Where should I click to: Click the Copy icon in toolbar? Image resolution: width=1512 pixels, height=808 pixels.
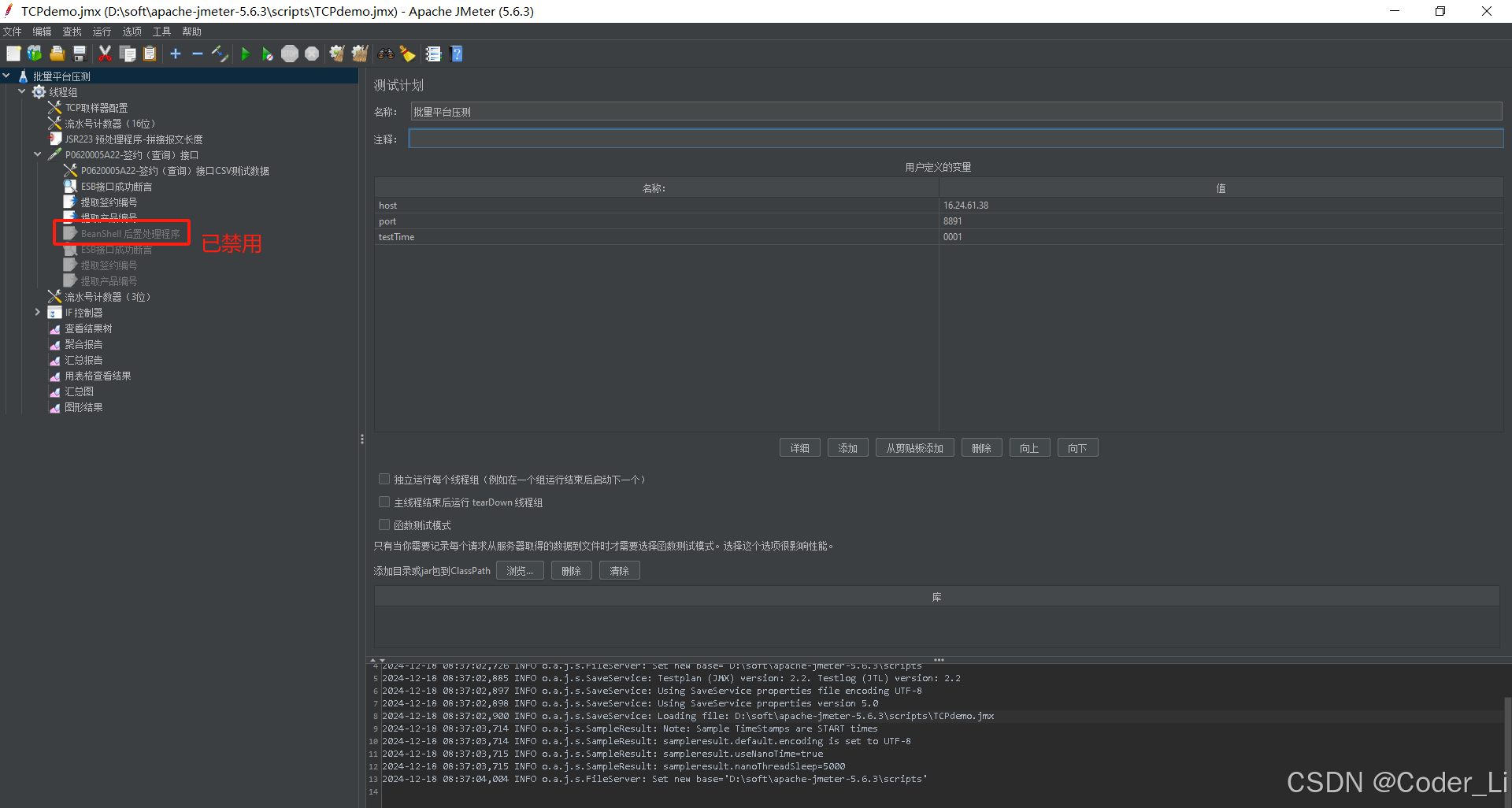coord(128,54)
